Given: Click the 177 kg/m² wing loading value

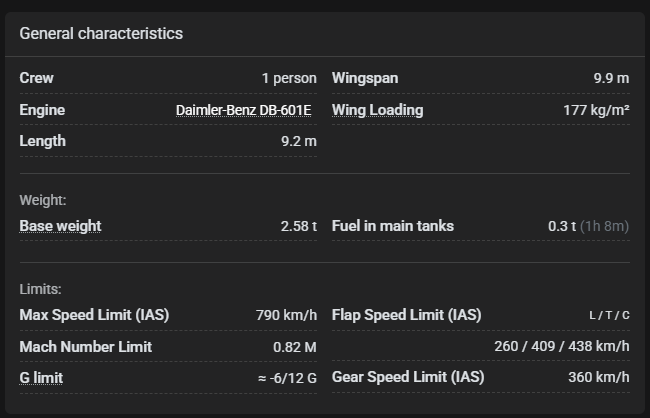Looking at the screenshot, I should coord(596,110).
